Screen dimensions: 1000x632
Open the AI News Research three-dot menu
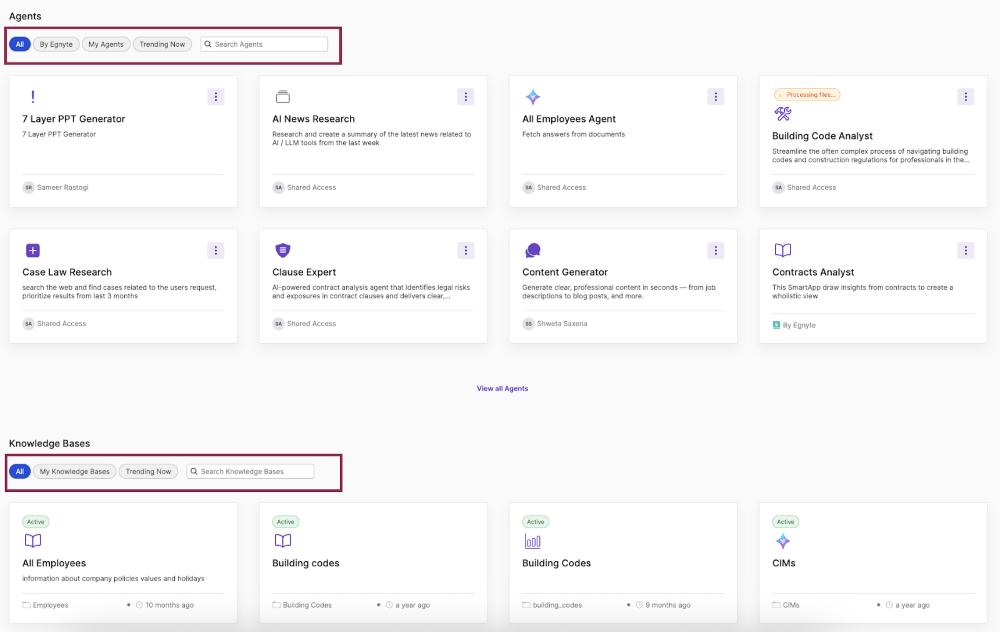tap(465, 97)
